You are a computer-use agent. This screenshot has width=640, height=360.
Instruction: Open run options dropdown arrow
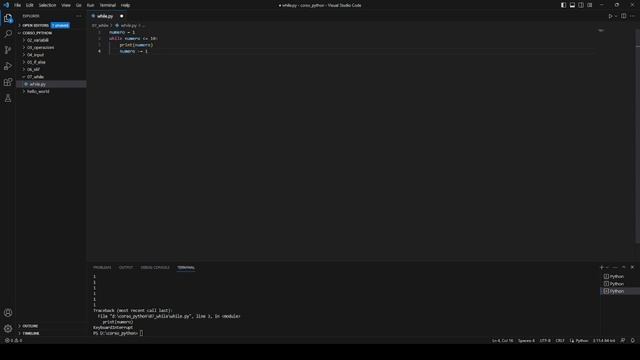tap(616, 16)
